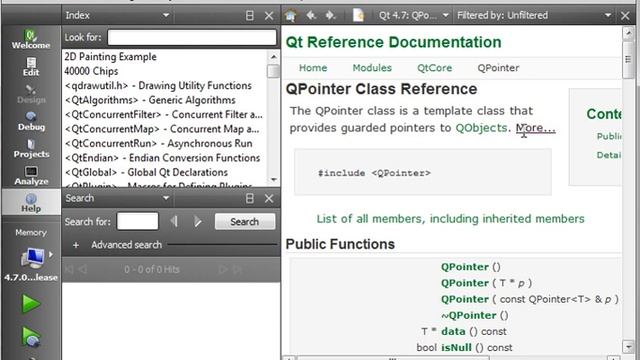Open Projects mode

31,149
